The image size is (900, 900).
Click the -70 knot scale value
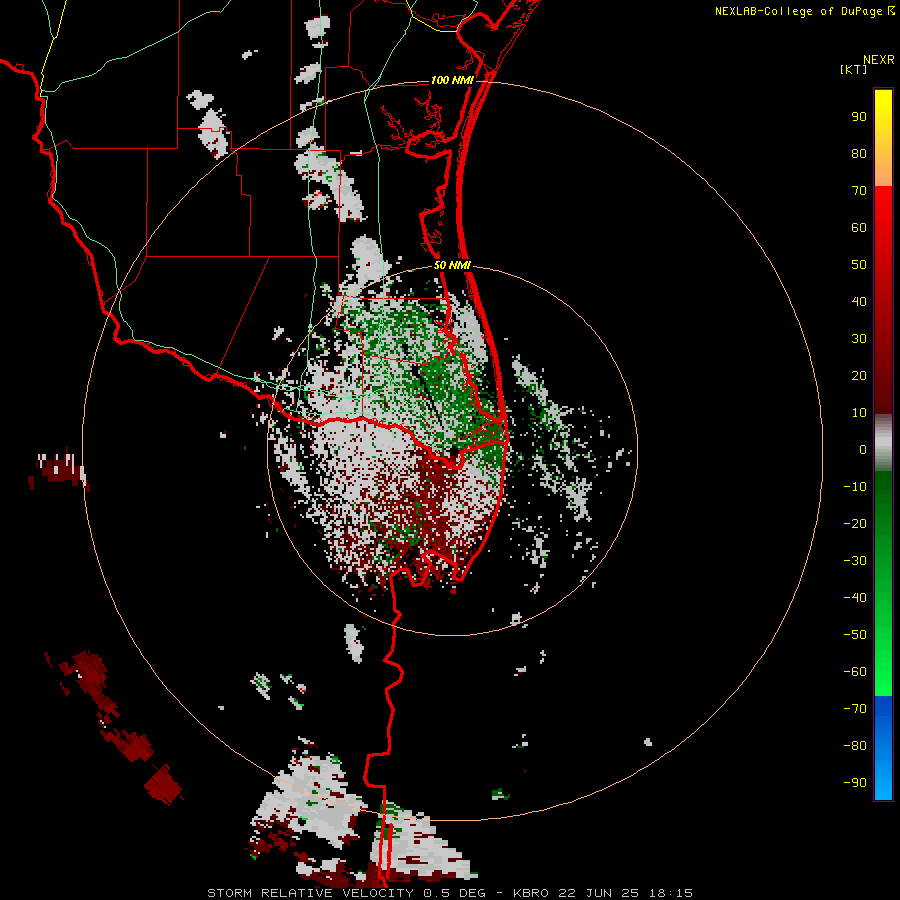[855, 709]
